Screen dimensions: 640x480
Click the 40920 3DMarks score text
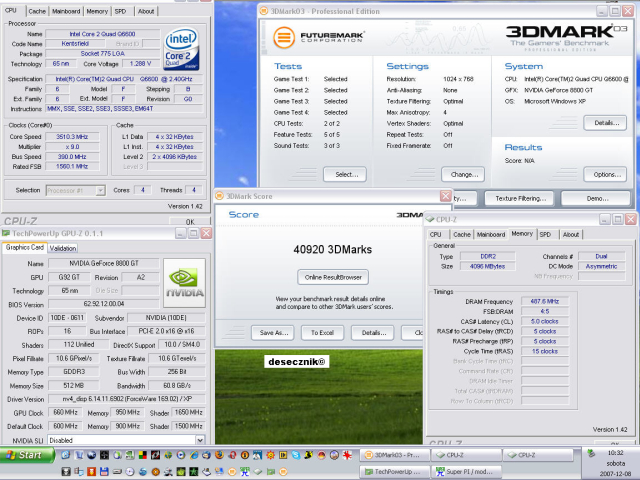point(333,249)
